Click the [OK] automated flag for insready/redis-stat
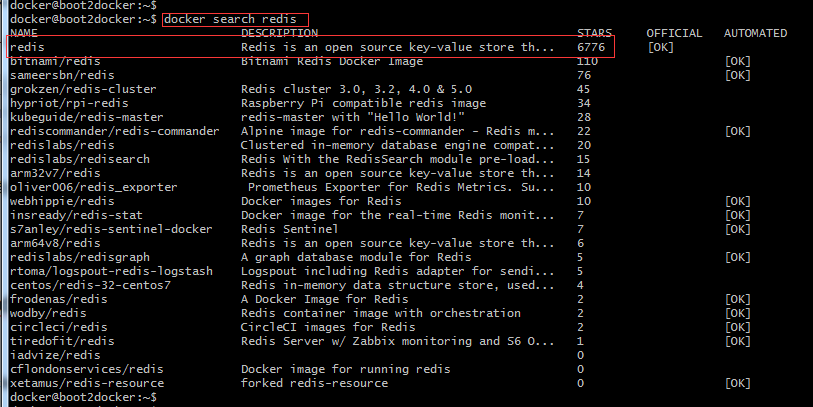Viewport: 813px width, 407px height. point(737,215)
